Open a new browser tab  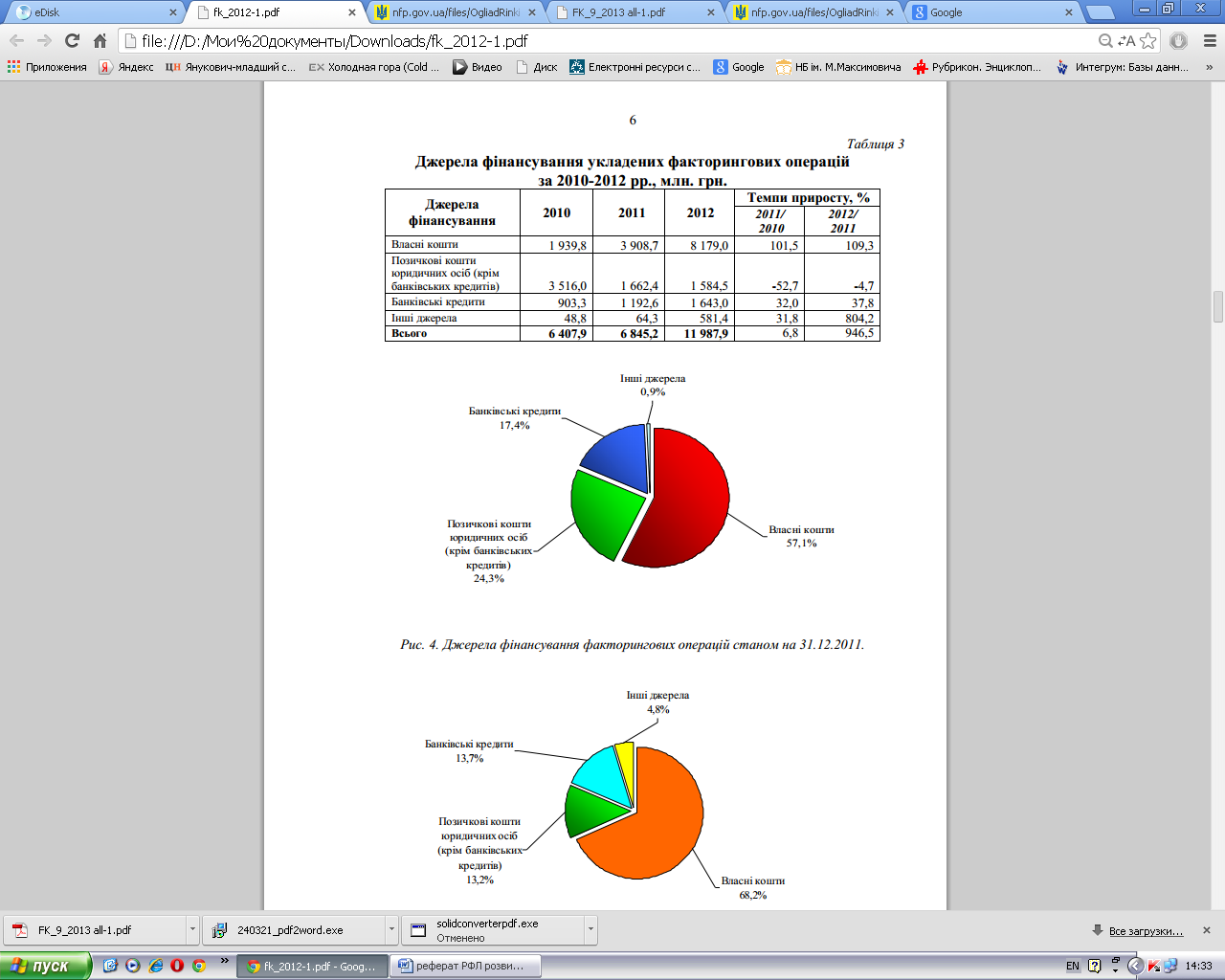[1101, 12]
